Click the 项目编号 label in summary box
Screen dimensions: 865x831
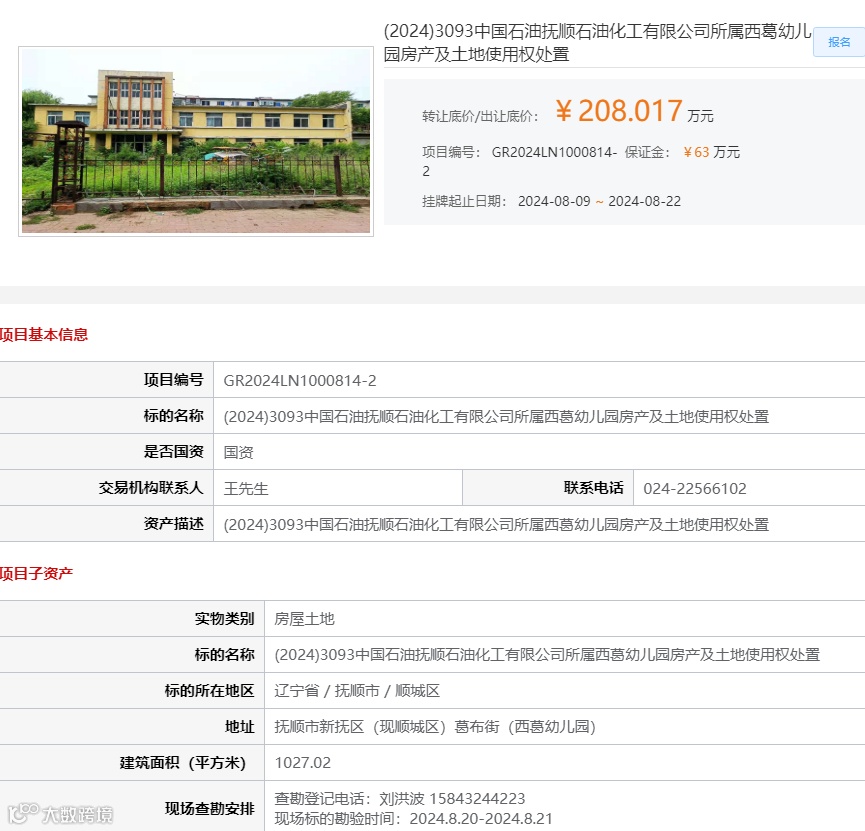[451, 152]
